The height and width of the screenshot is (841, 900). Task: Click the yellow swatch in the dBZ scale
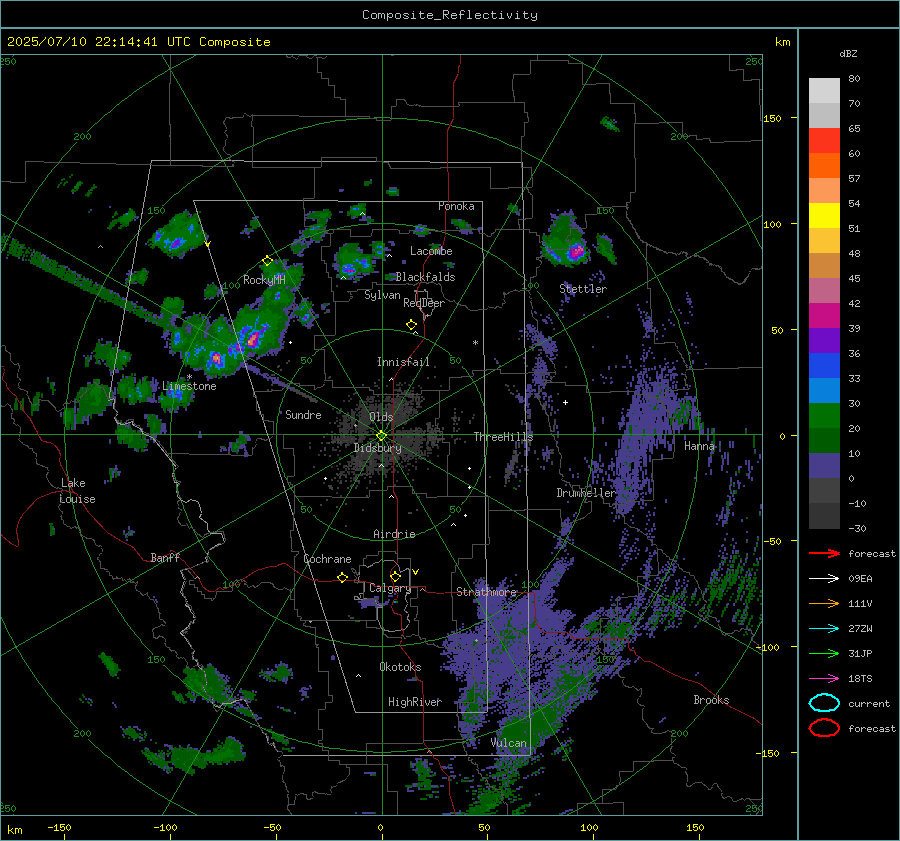(824, 215)
